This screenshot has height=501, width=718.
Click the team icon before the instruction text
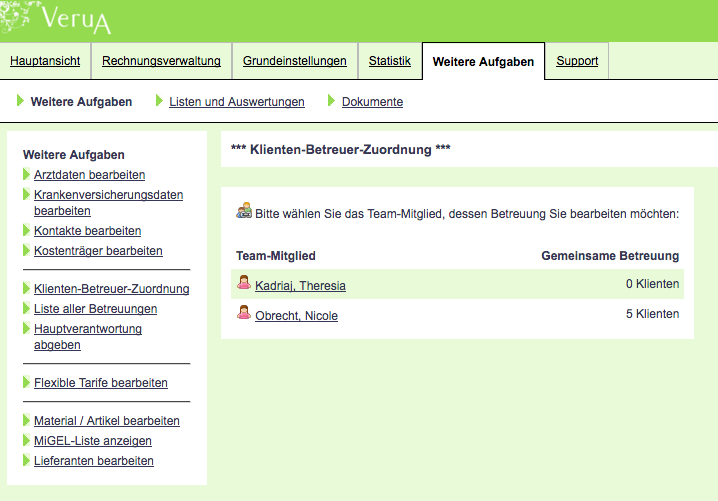point(244,211)
